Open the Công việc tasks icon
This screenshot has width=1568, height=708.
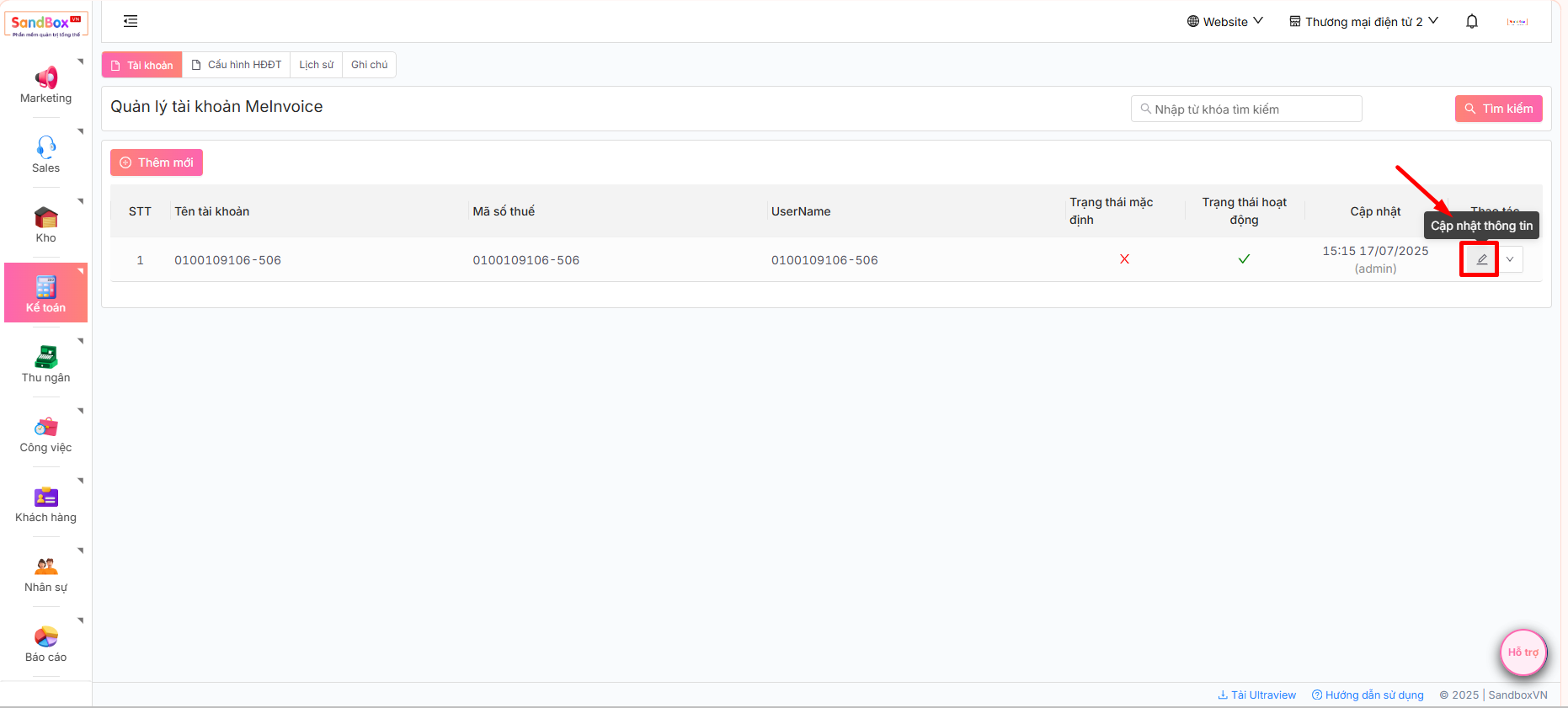45,428
